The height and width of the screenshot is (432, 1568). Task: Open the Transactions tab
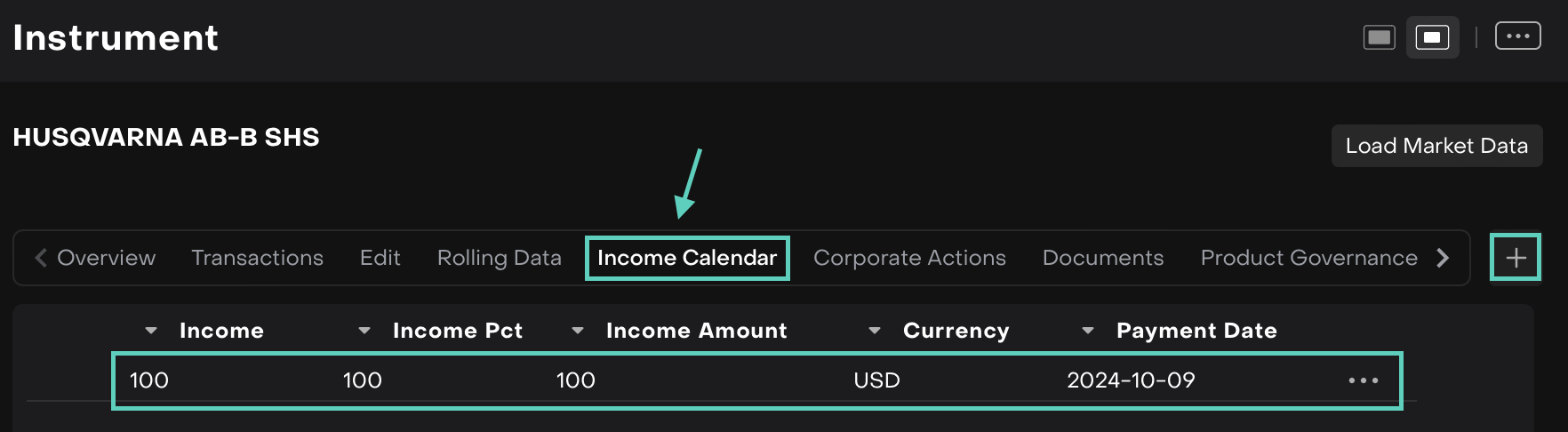coord(257,258)
